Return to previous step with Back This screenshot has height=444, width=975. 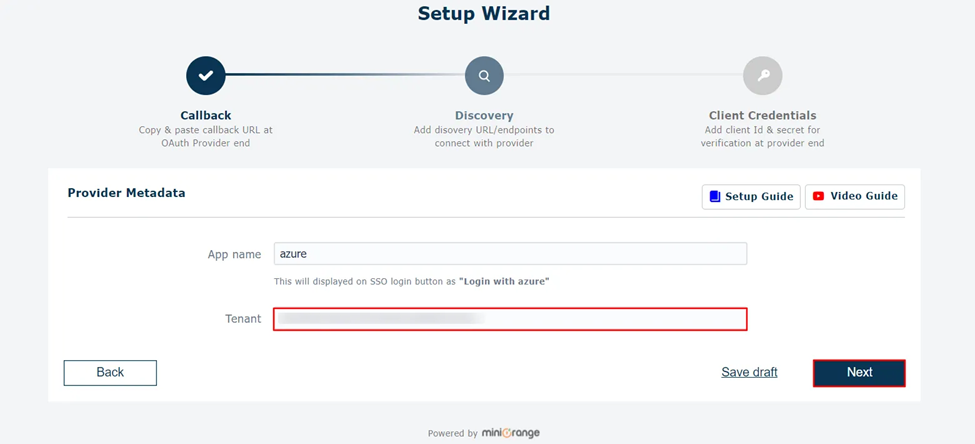tap(110, 372)
